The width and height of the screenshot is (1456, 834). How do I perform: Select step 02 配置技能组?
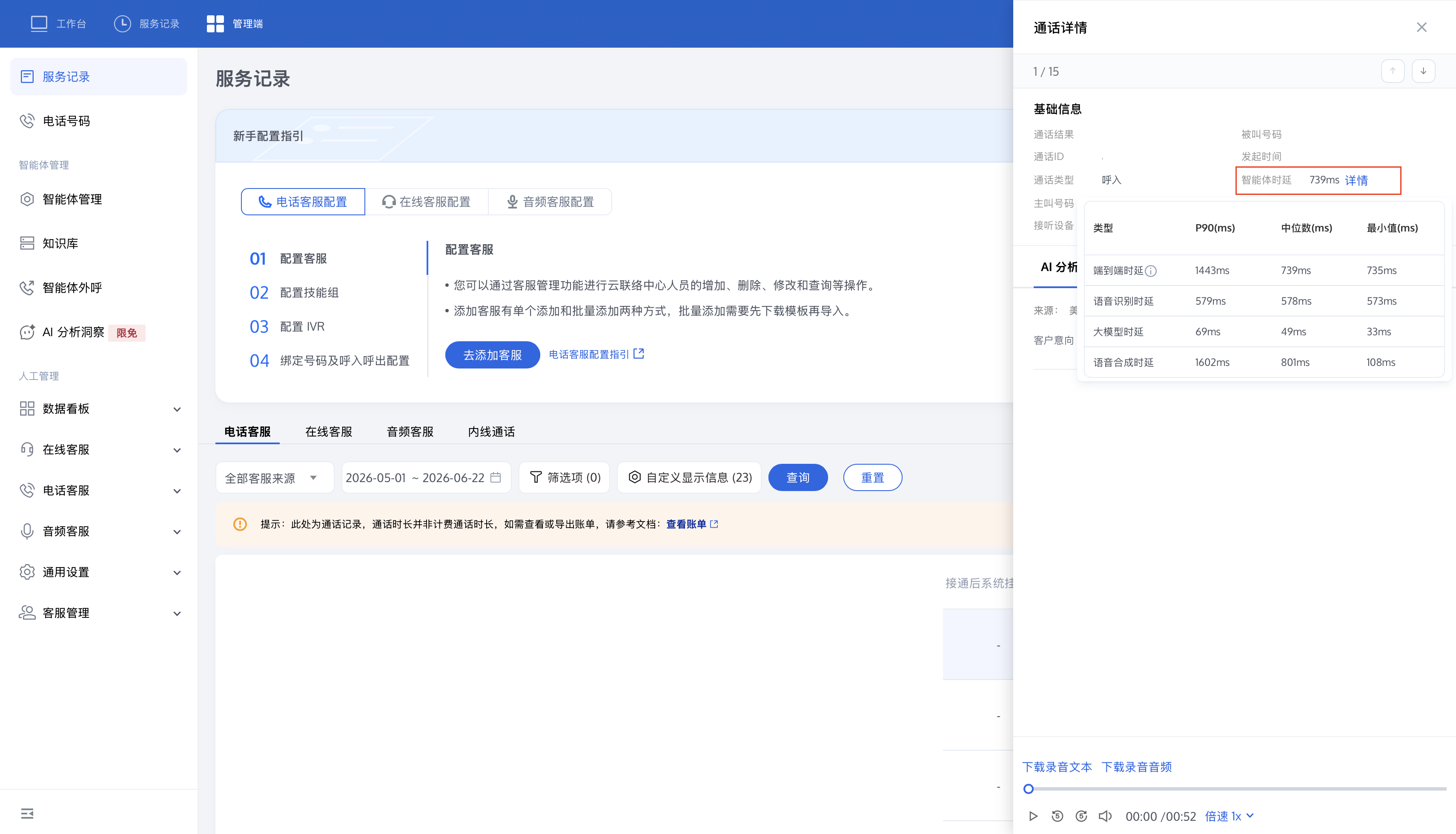click(x=294, y=293)
